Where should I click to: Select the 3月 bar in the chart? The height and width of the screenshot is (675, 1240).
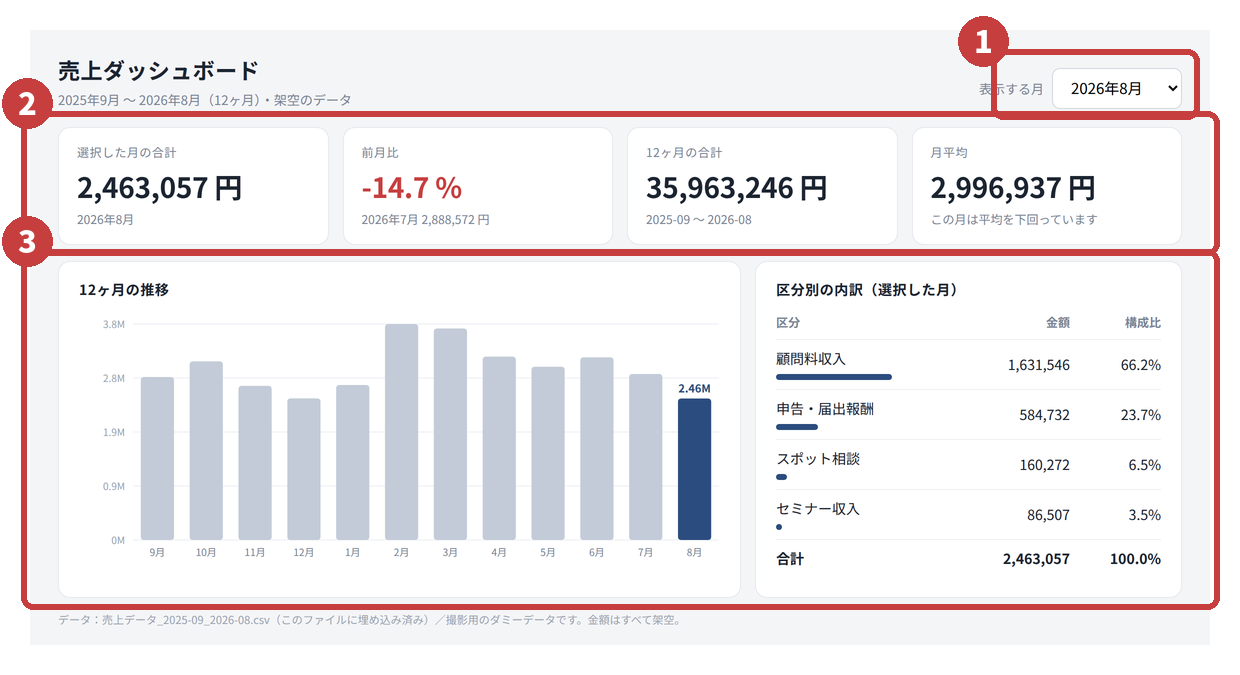450,434
